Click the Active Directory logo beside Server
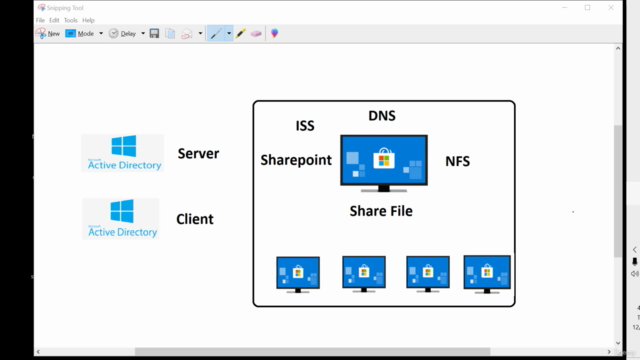 click(123, 153)
